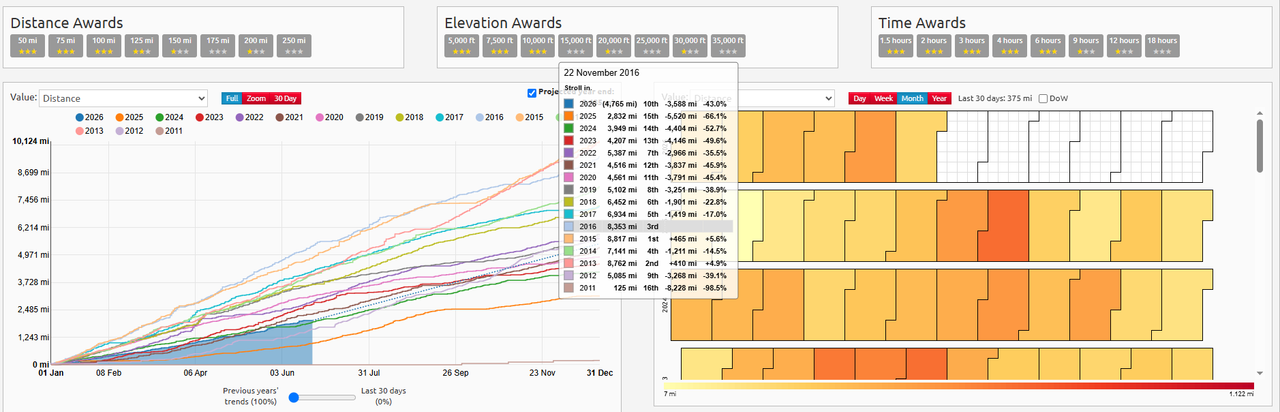
Task: Click the 2013 8,762 mi 2nd tooltip row
Action: click(x=648, y=264)
